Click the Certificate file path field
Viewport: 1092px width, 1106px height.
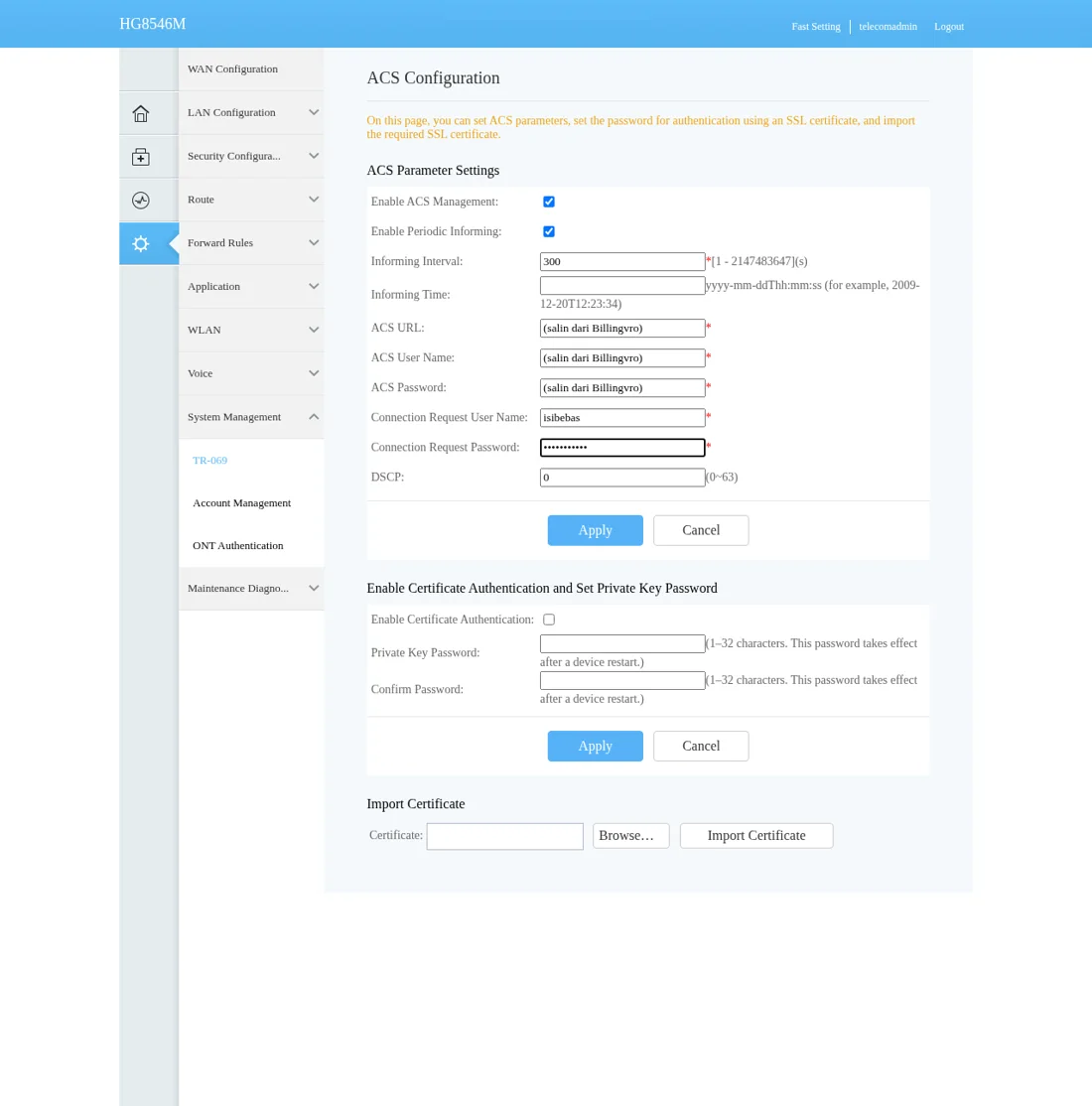tap(505, 837)
